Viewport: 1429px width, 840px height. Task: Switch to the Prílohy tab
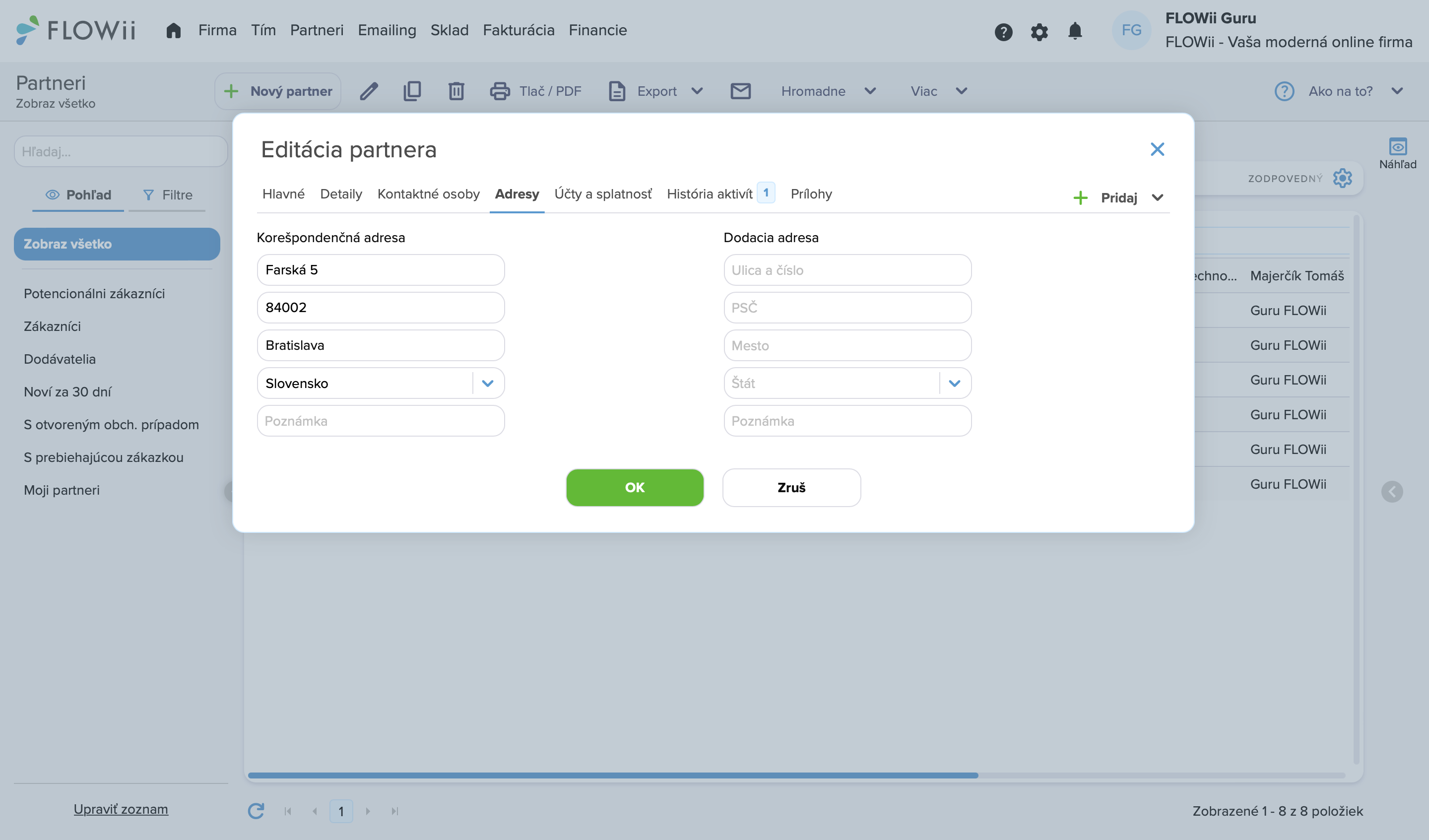pyautogui.click(x=811, y=194)
